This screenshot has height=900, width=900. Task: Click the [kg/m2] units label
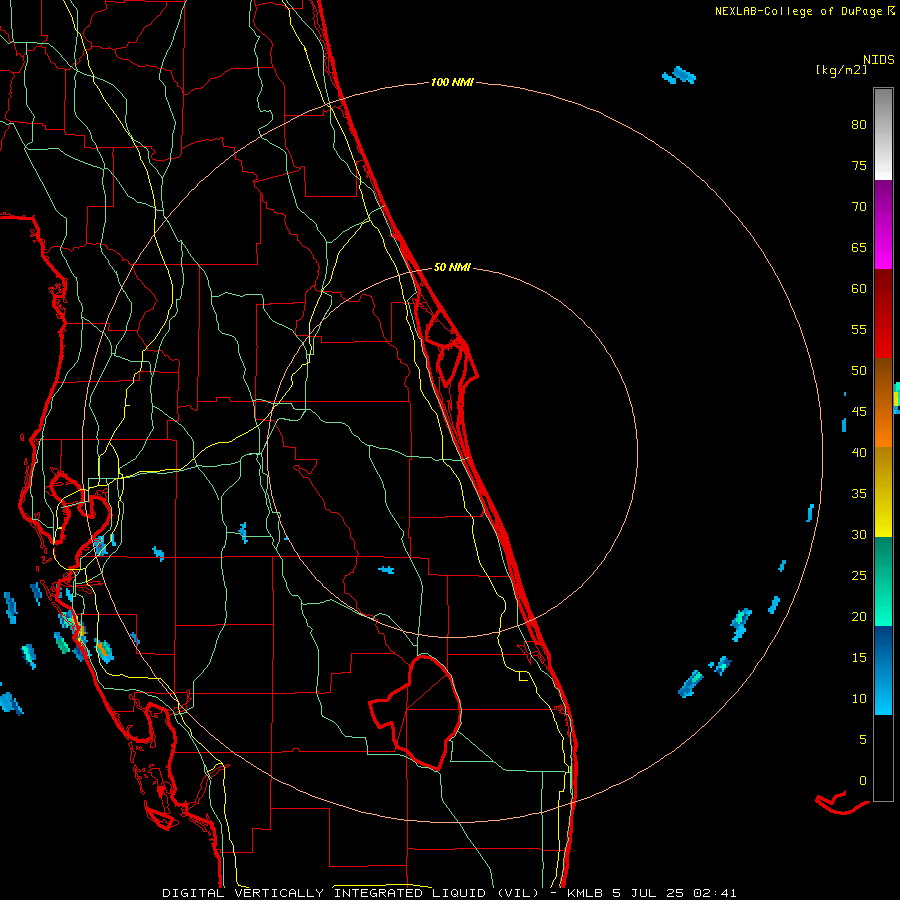point(841,70)
